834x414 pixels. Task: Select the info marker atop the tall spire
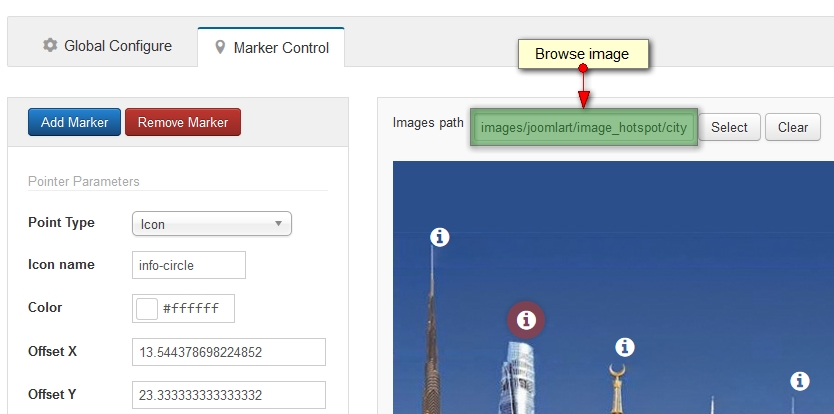tap(439, 237)
